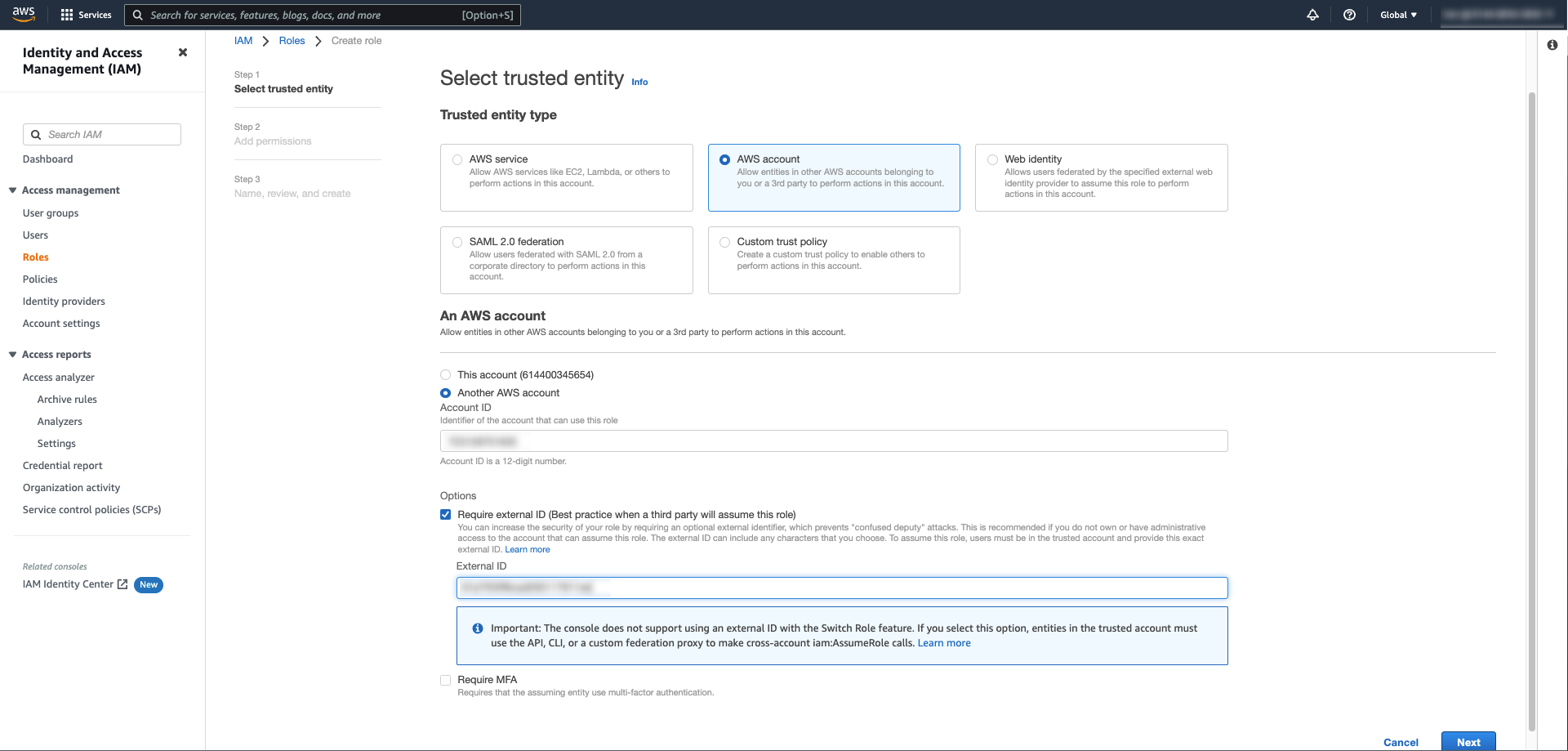Open Account settings in the sidebar
This screenshot has width=1568, height=751.
pyautogui.click(x=61, y=324)
